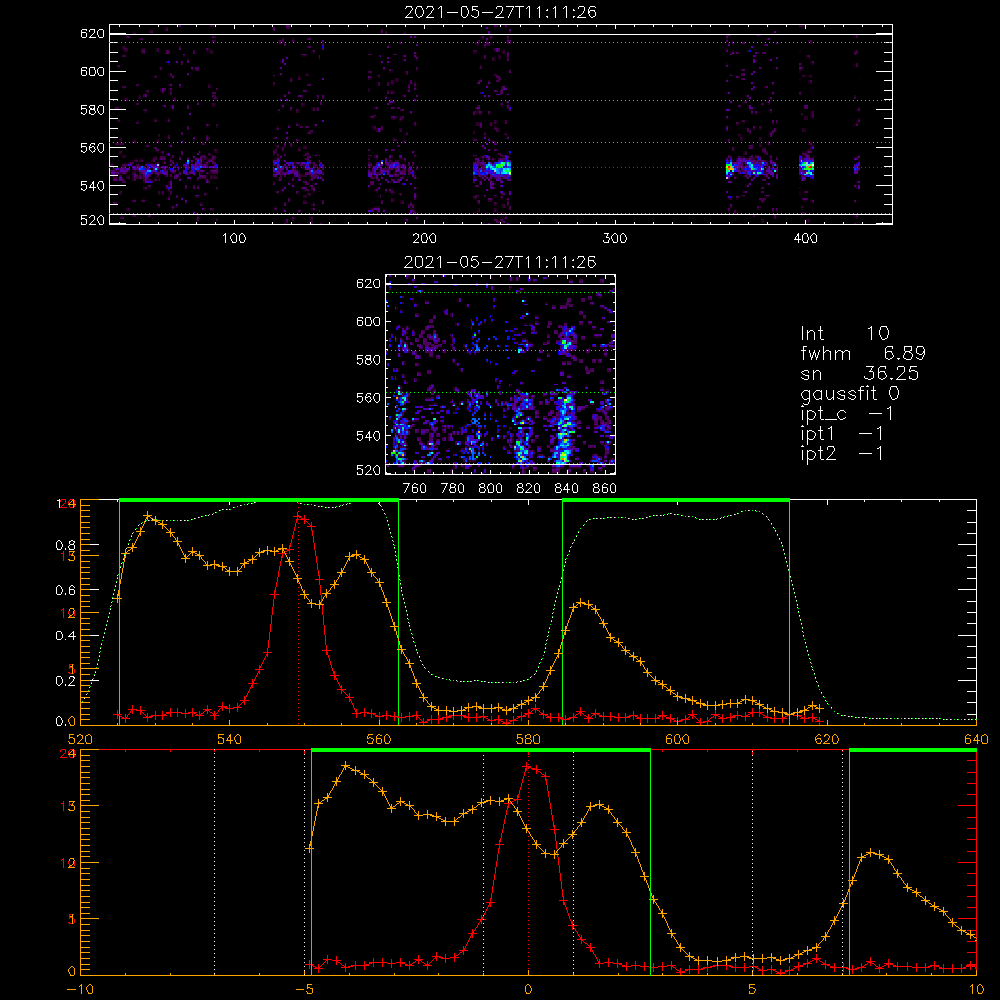Click the red peak of the upper profile plot

[299, 517]
